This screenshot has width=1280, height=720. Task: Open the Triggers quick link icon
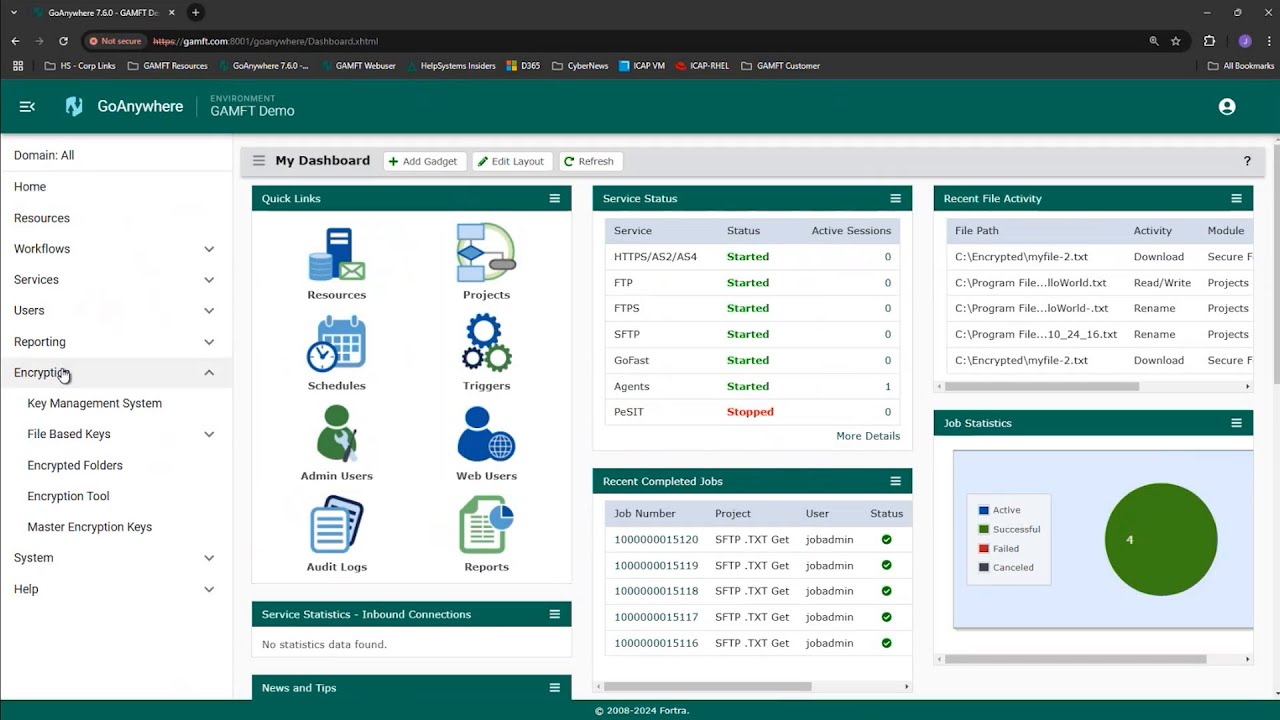(x=486, y=343)
